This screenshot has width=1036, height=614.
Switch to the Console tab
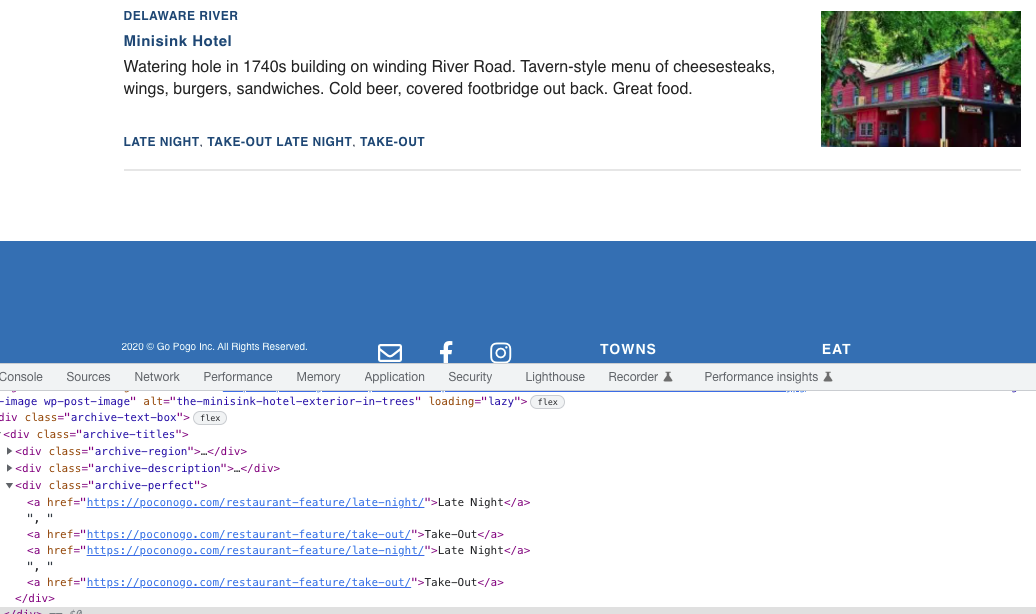21,377
